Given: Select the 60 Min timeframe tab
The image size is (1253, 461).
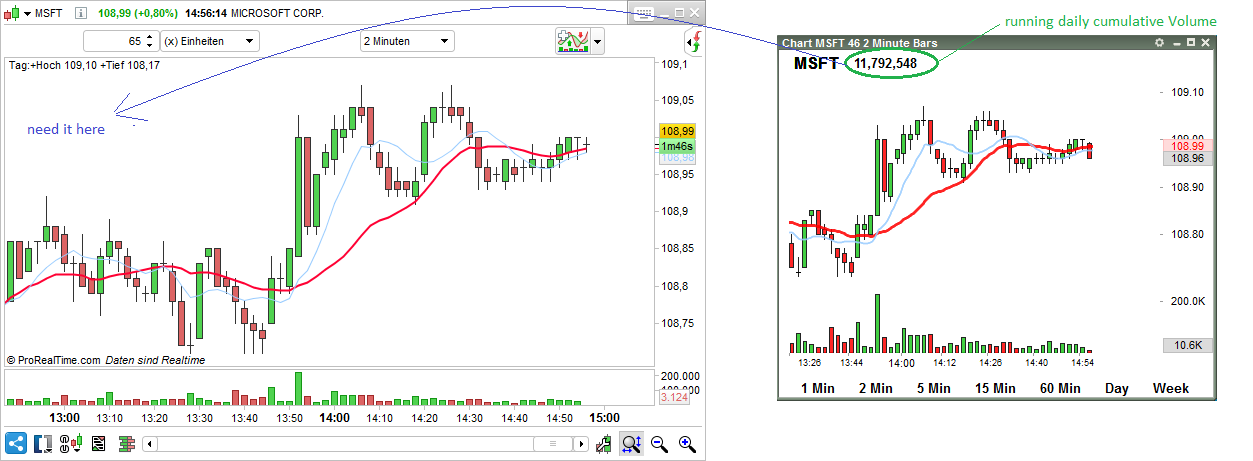Looking at the screenshot, I should 1060,387.
